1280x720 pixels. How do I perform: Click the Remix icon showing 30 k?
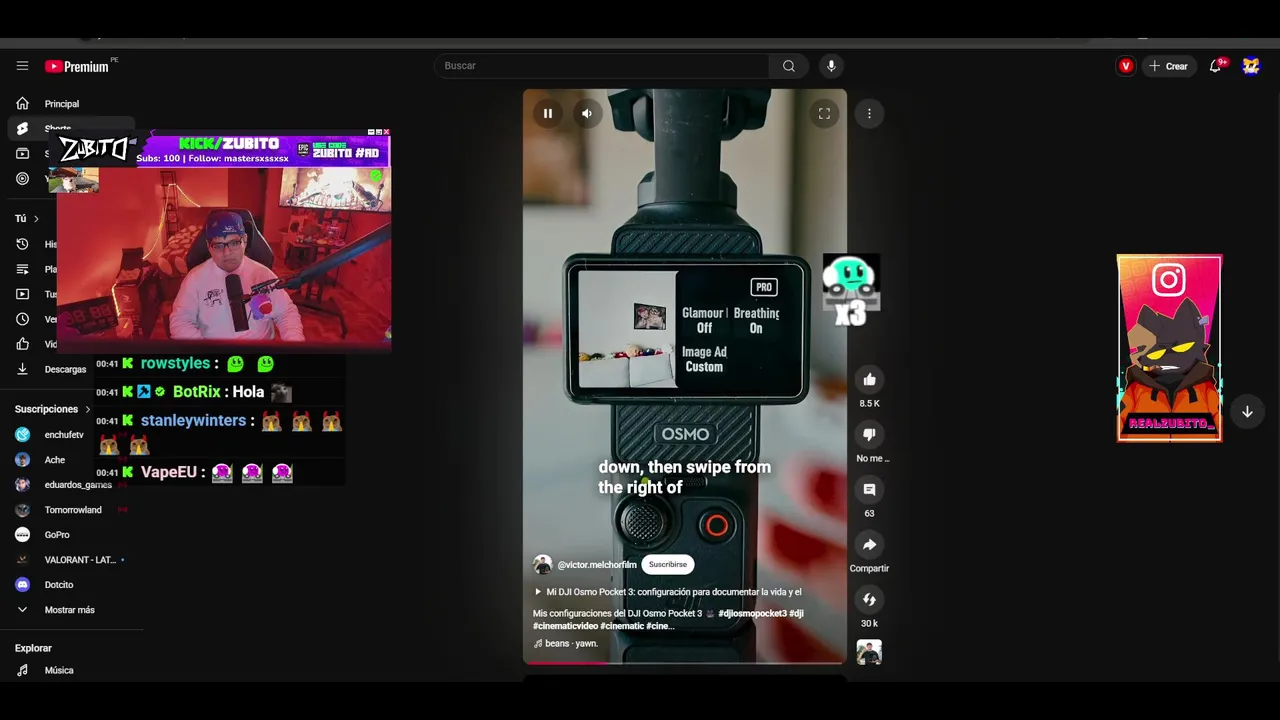[869, 600]
